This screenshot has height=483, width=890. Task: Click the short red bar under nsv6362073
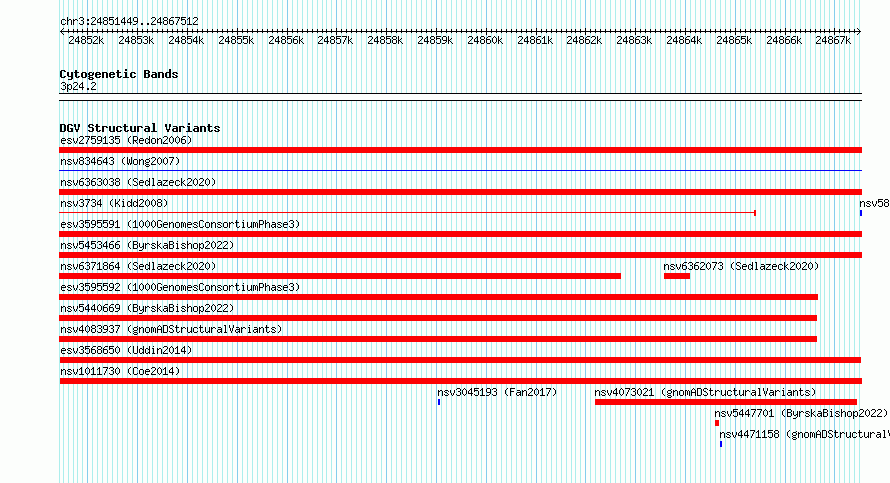pos(677,276)
